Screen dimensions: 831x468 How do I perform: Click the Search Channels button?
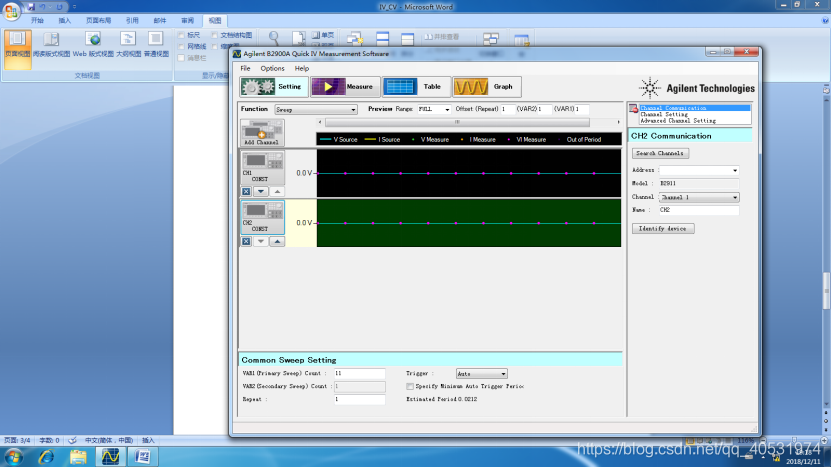pyautogui.click(x=660, y=153)
